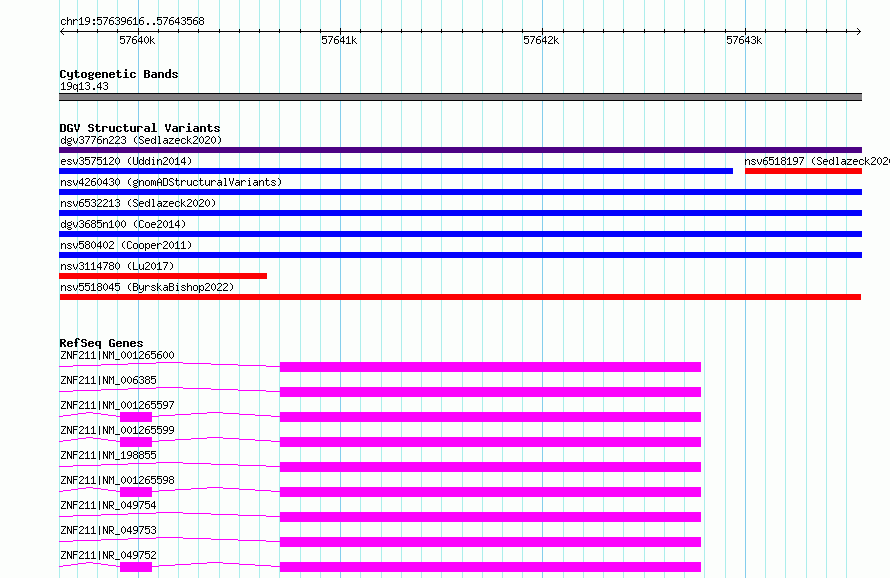The image size is (890, 578).
Task: Click the 57640k ruler tick label
Action: [137, 40]
